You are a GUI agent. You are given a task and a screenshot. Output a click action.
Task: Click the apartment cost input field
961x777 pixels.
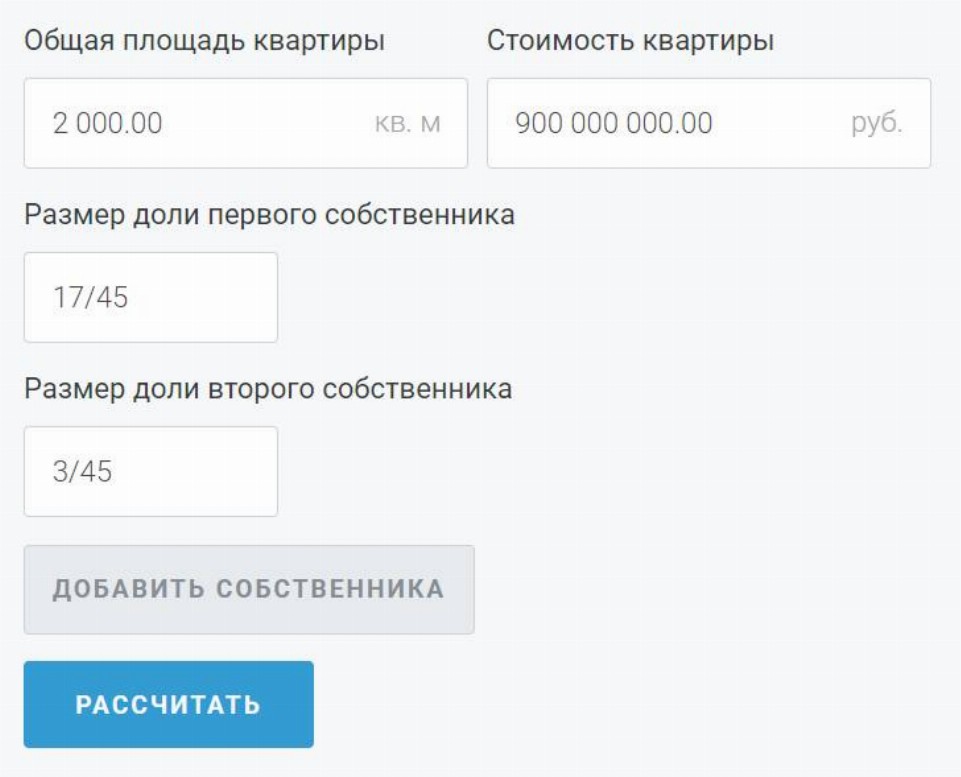708,123
